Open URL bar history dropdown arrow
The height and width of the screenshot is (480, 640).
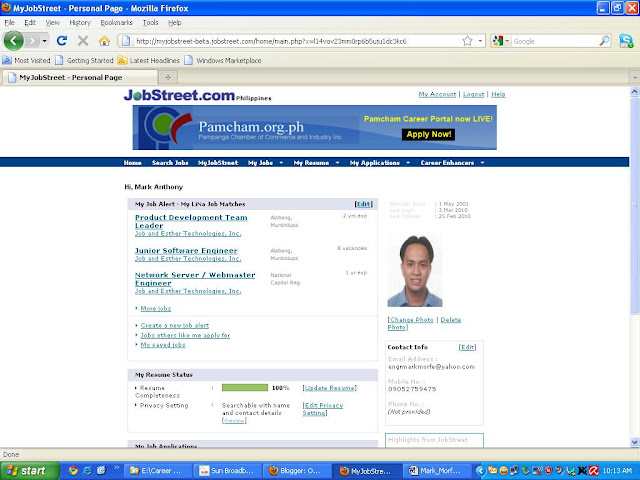click(x=480, y=41)
